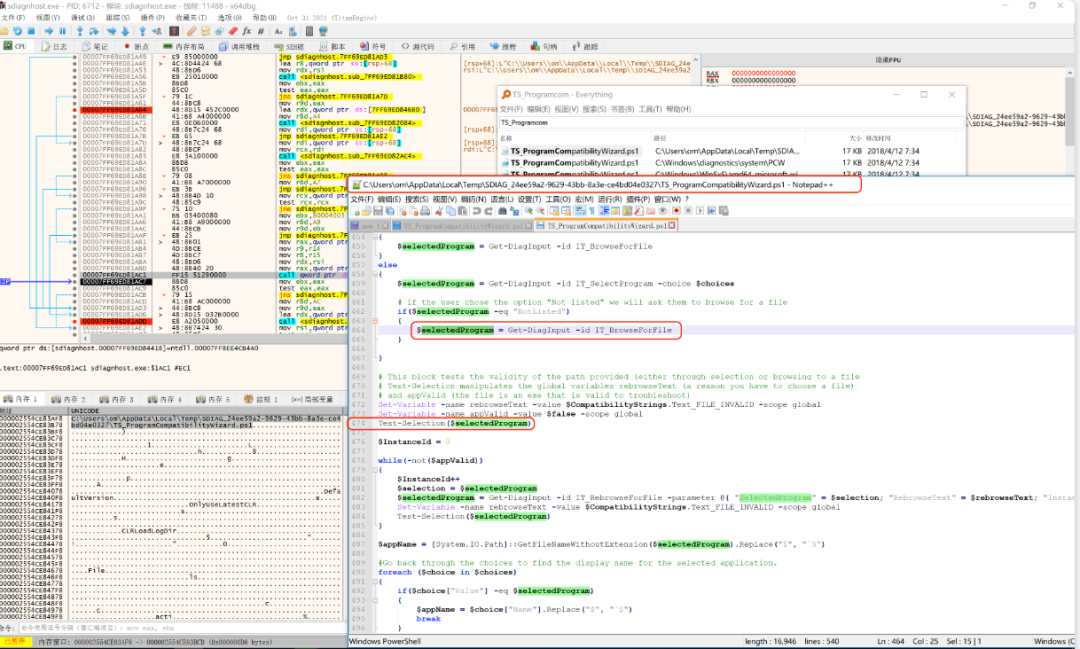This screenshot has height=649, width=1080.
Task: Click Notepad++ cut scissors icon
Action: 439,211
